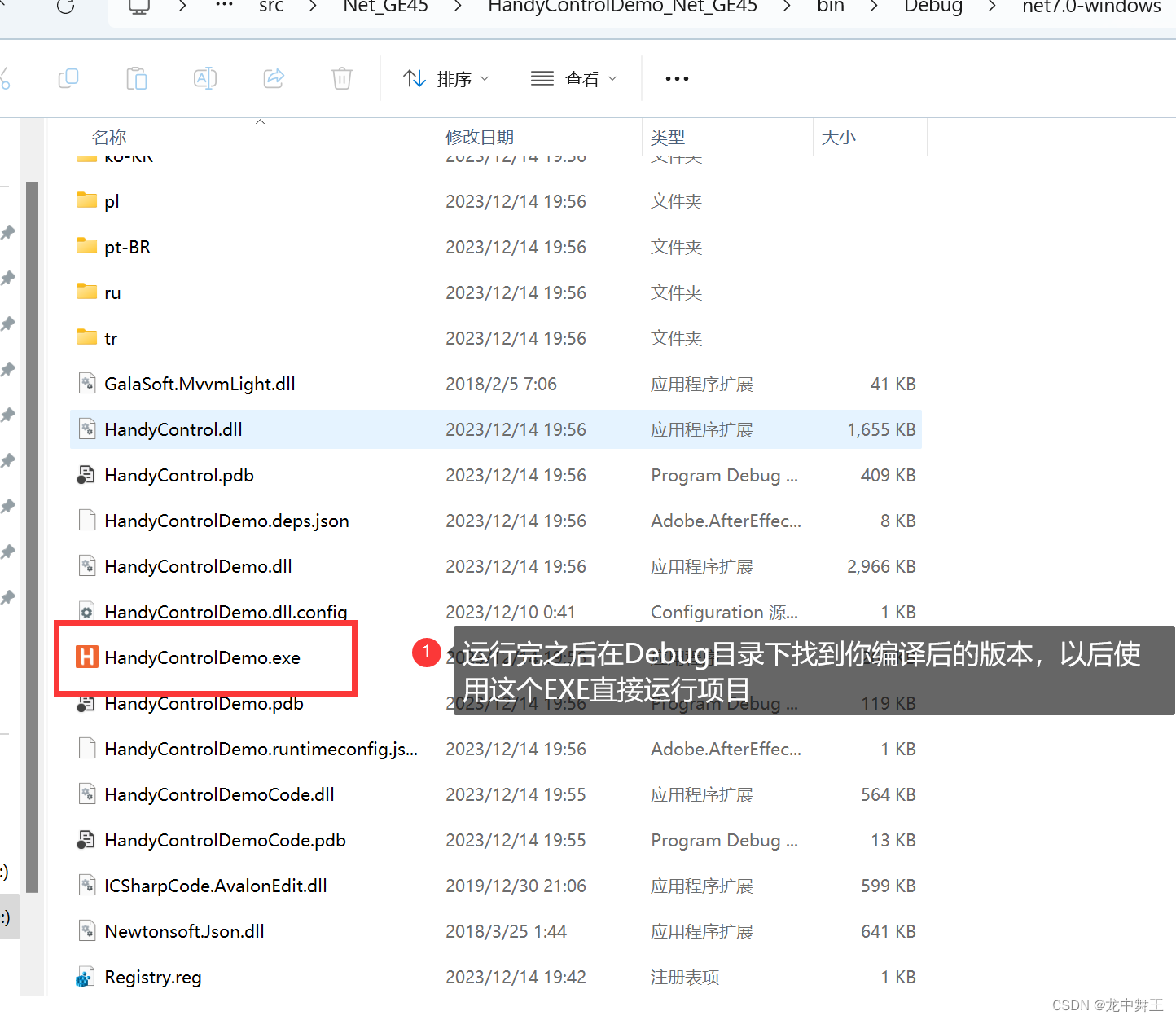Screen dimensions: 1176x1020
Task: Click the HandyControl.dll file icon
Action: point(87,429)
